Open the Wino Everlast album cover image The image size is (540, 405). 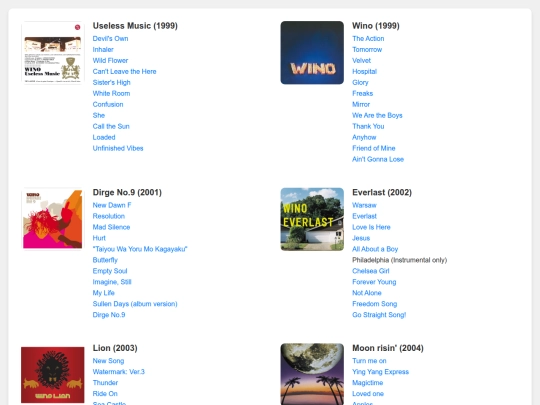(x=312, y=219)
